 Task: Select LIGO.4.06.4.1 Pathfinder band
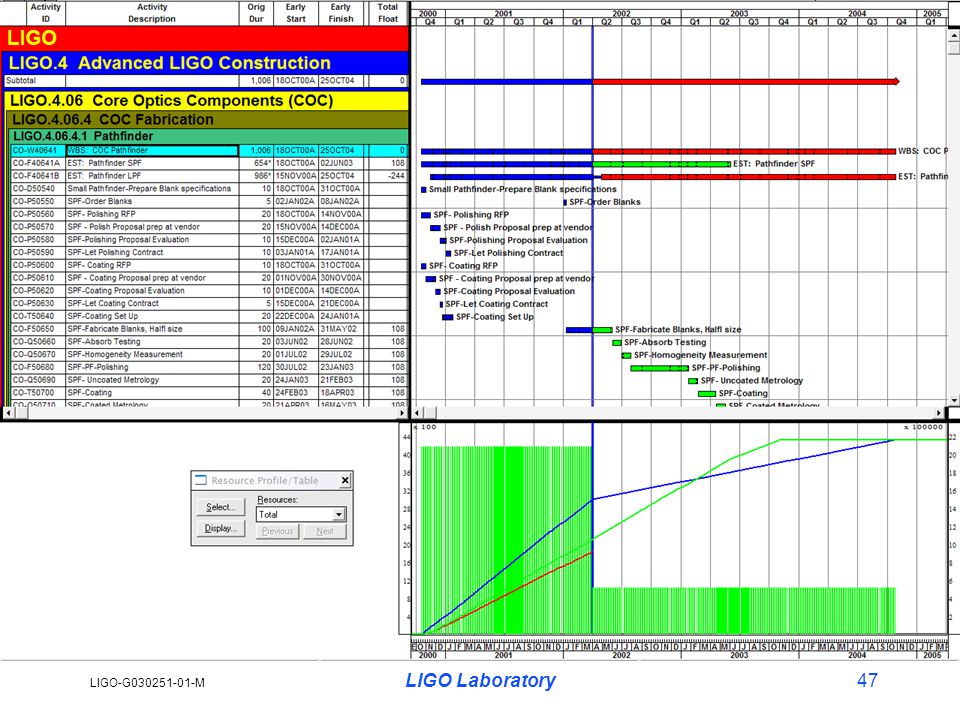[209, 136]
